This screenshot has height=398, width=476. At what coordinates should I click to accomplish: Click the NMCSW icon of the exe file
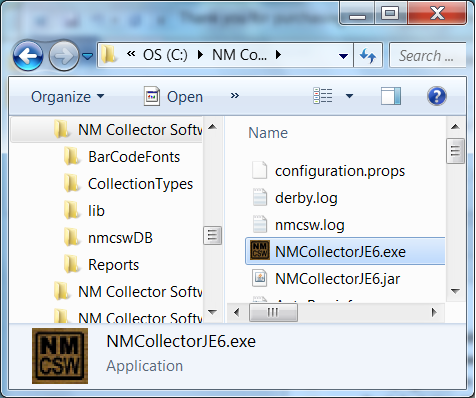click(x=260, y=250)
